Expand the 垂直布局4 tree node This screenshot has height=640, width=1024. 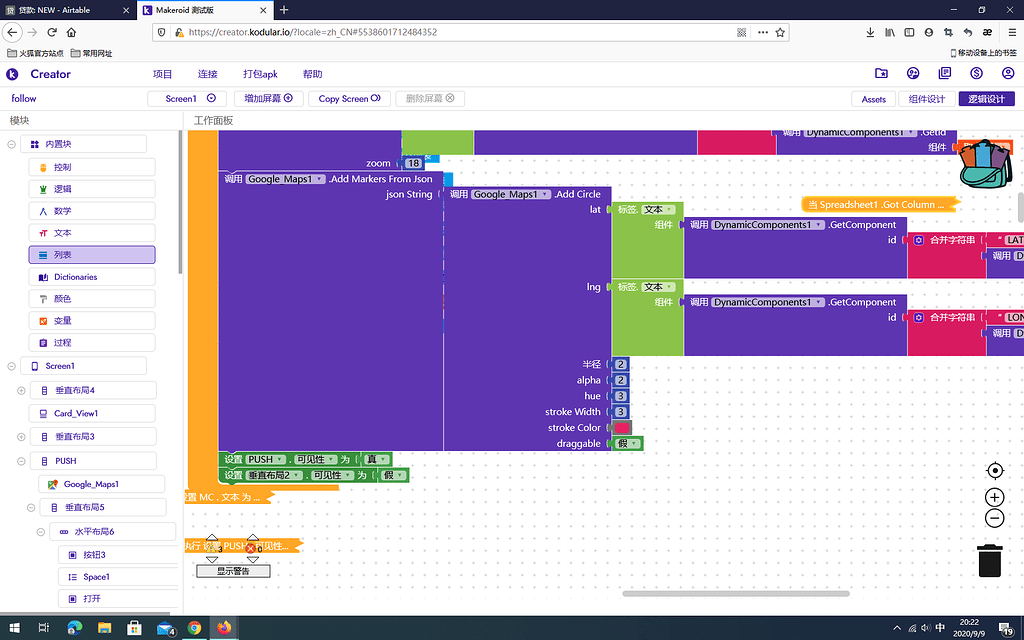pyautogui.click(x=21, y=390)
